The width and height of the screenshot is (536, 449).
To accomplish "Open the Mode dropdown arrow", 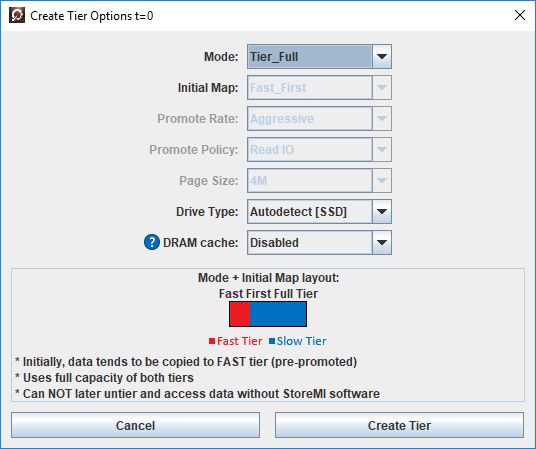I will click(381, 56).
